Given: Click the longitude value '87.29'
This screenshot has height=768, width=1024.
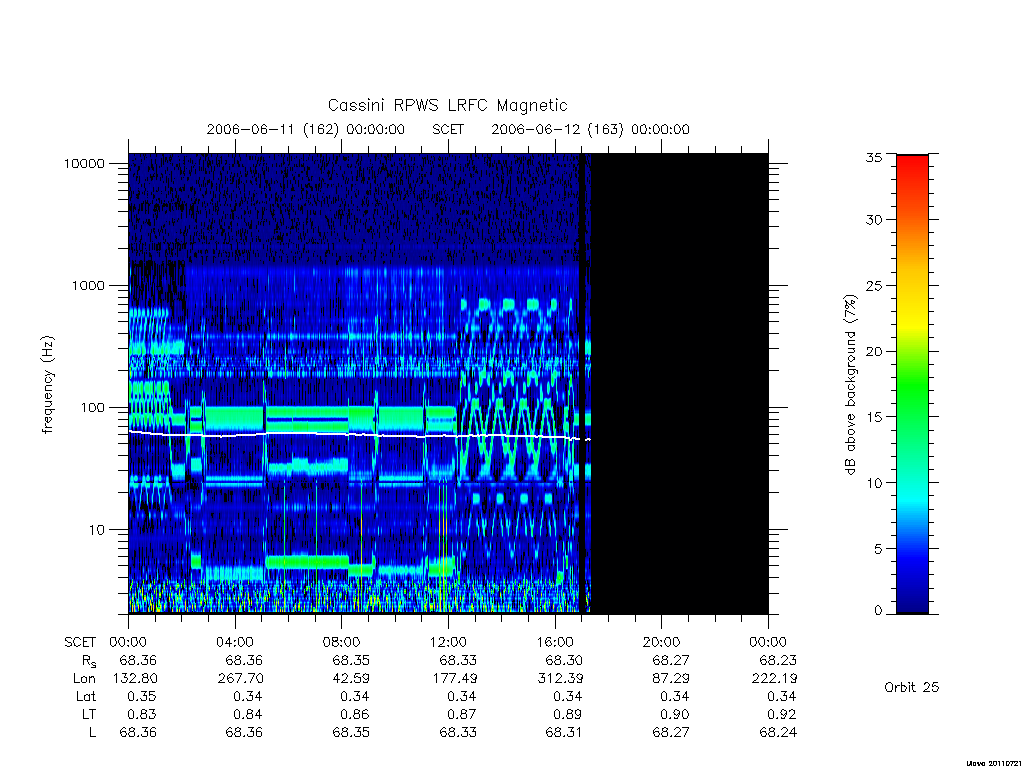Looking at the screenshot, I should [671, 679].
